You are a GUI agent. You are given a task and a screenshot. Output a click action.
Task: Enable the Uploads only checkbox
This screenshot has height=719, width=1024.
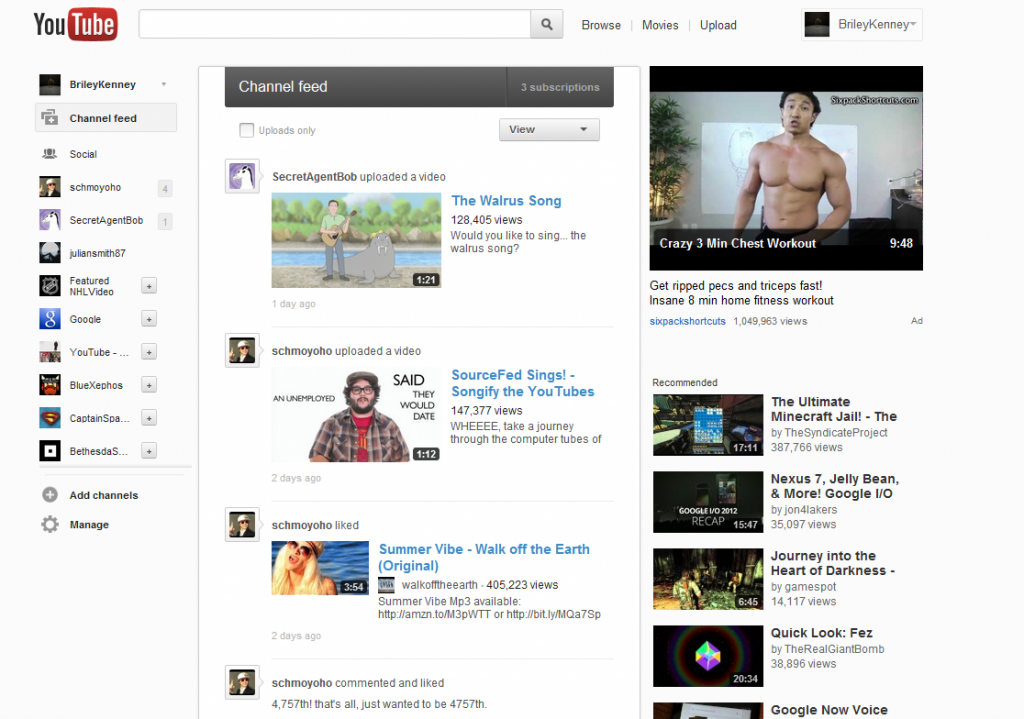click(247, 130)
